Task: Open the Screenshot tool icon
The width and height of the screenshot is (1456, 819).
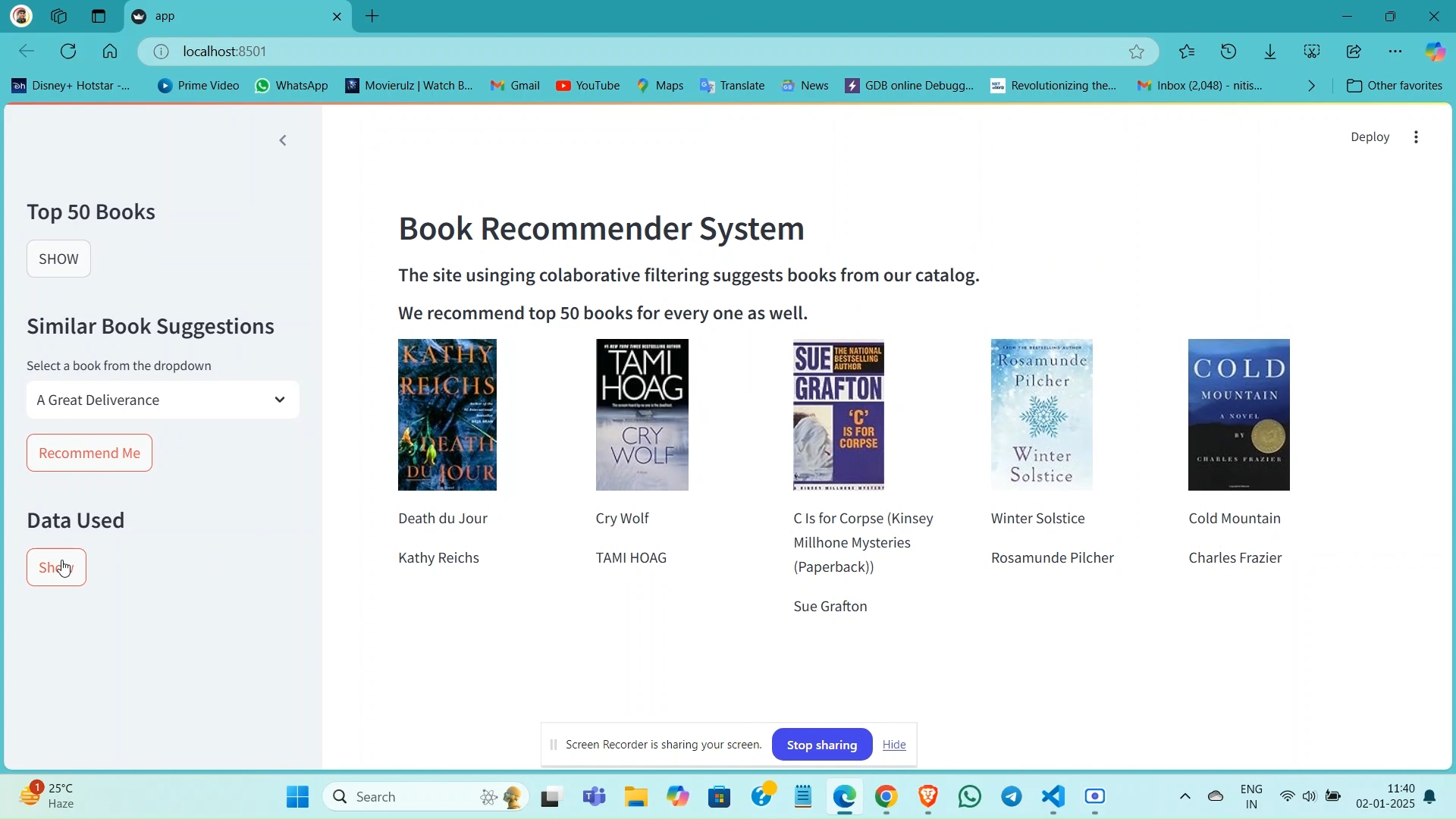Action: (x=1313, y=52)
